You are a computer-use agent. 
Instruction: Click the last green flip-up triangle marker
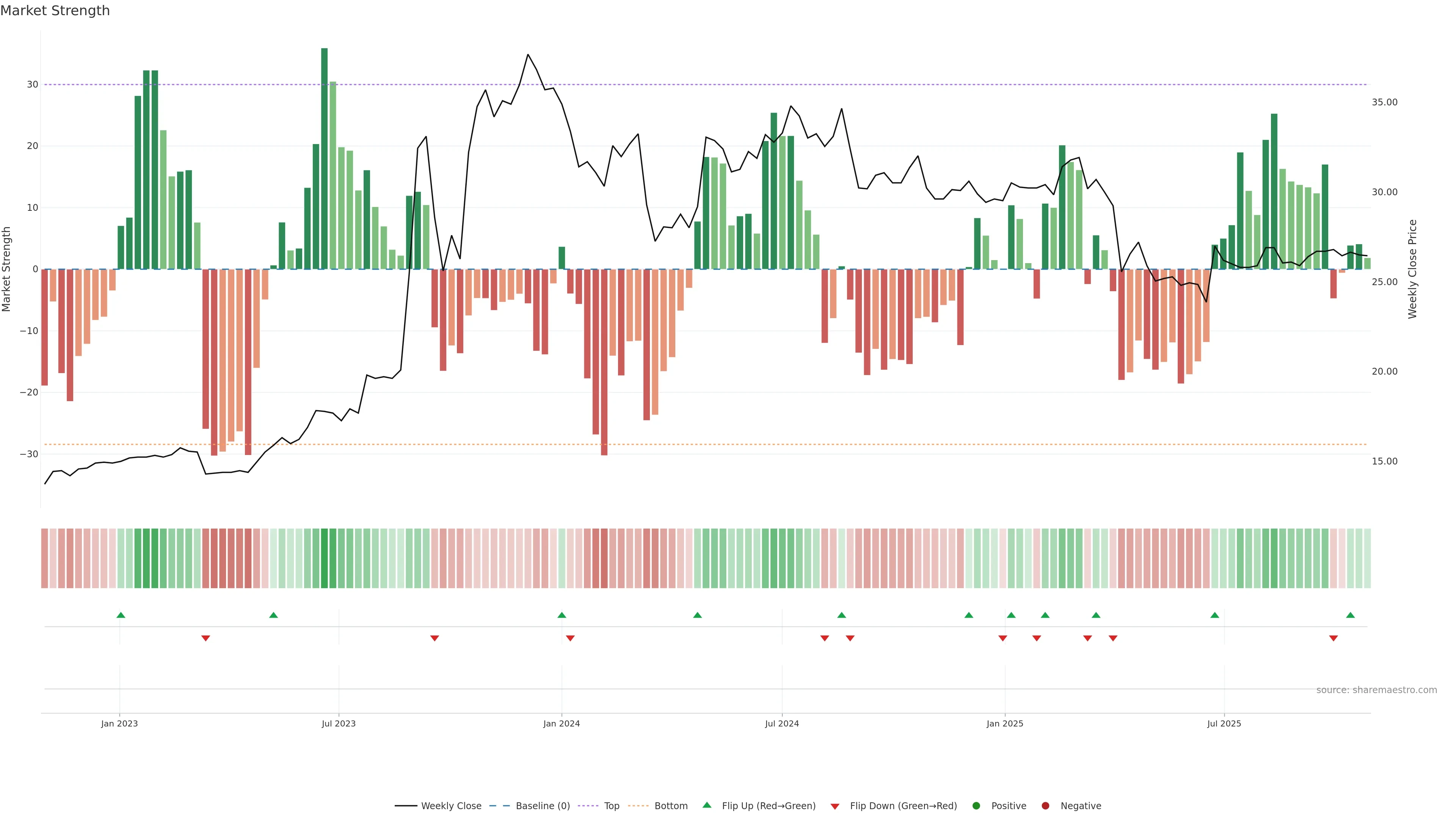[1350, 615]
